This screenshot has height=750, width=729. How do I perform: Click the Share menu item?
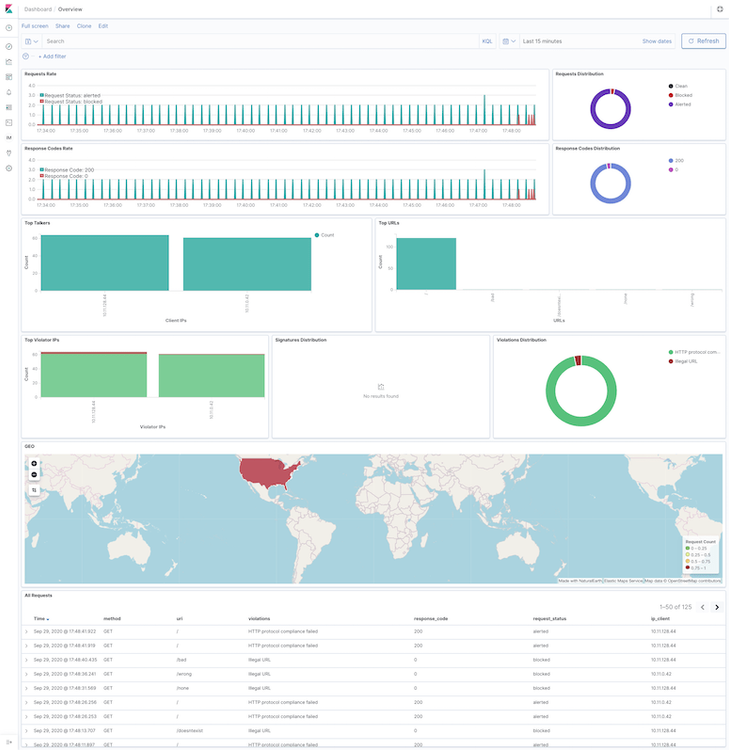(63, 26)
